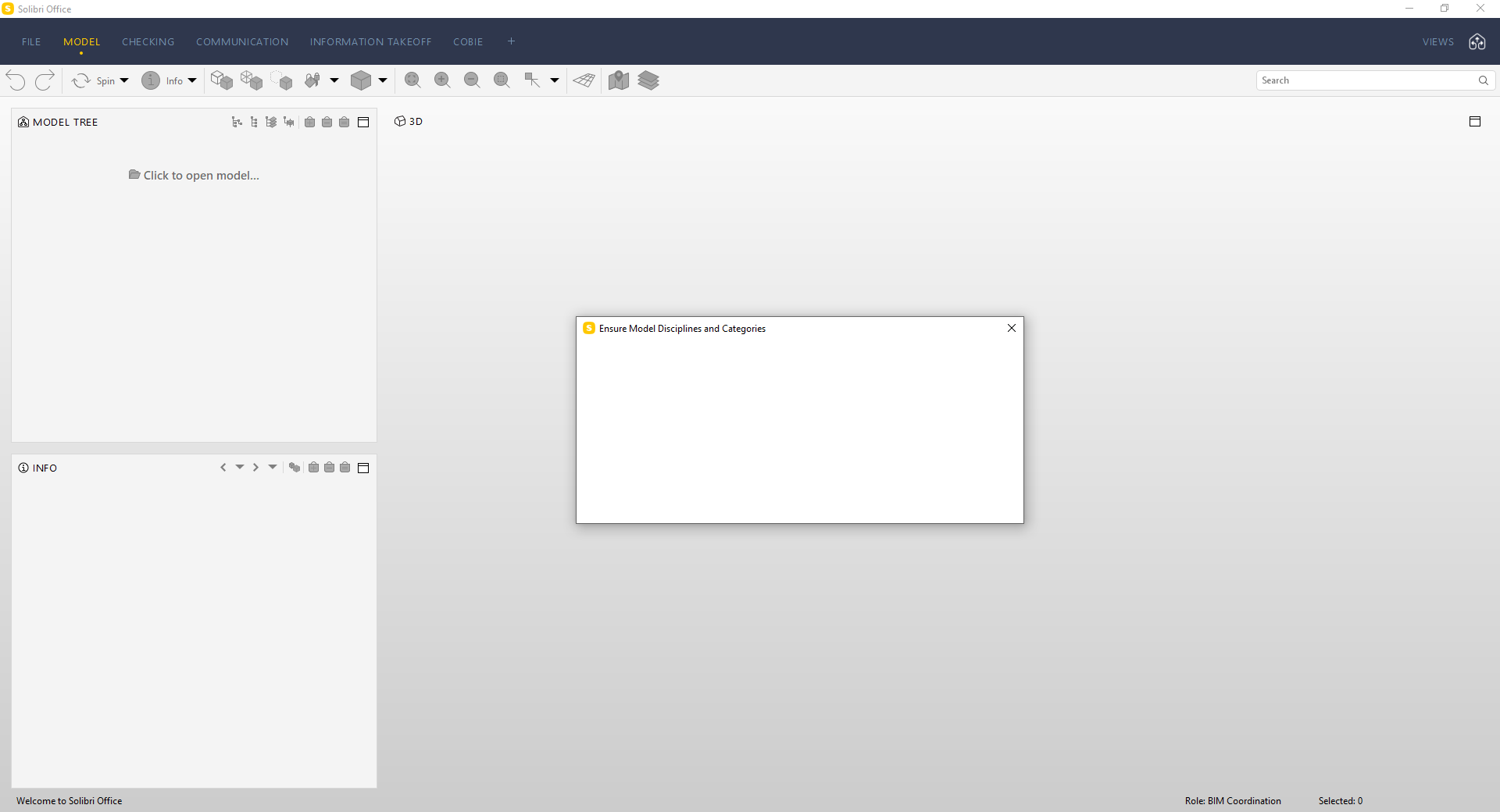
Task: Maximize the Info panel
Action: (x=363, y=468)
